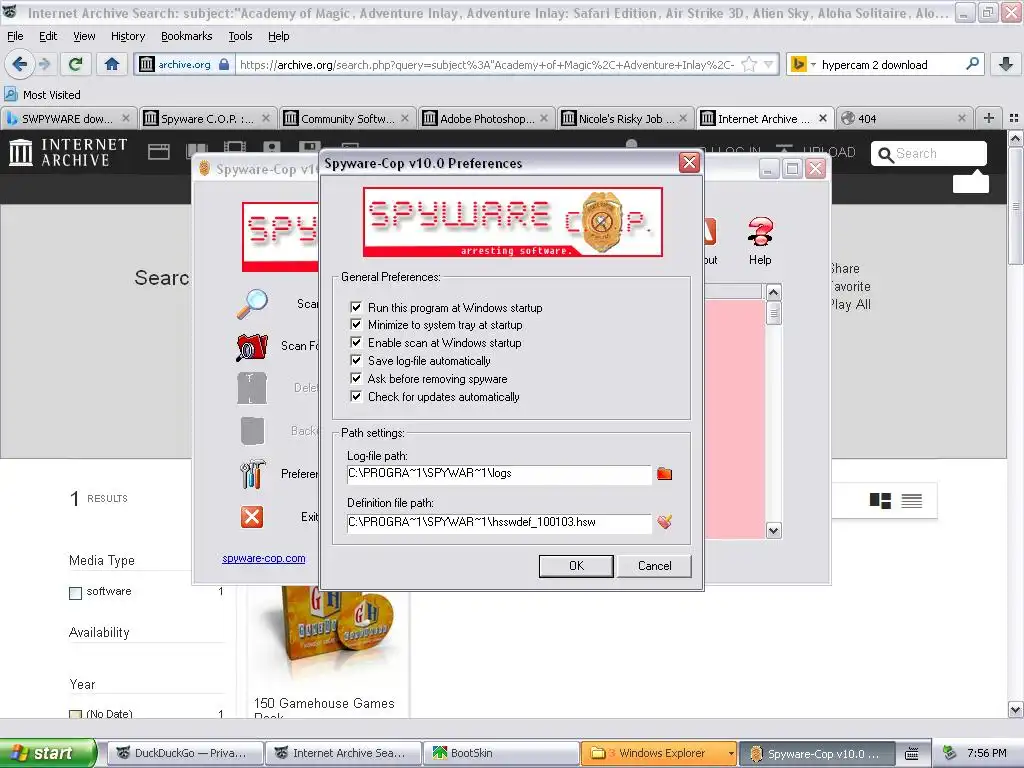Open the Bookmarks menu
Viewport: 1024px width, 768px height.
click(x=186, y=36)
